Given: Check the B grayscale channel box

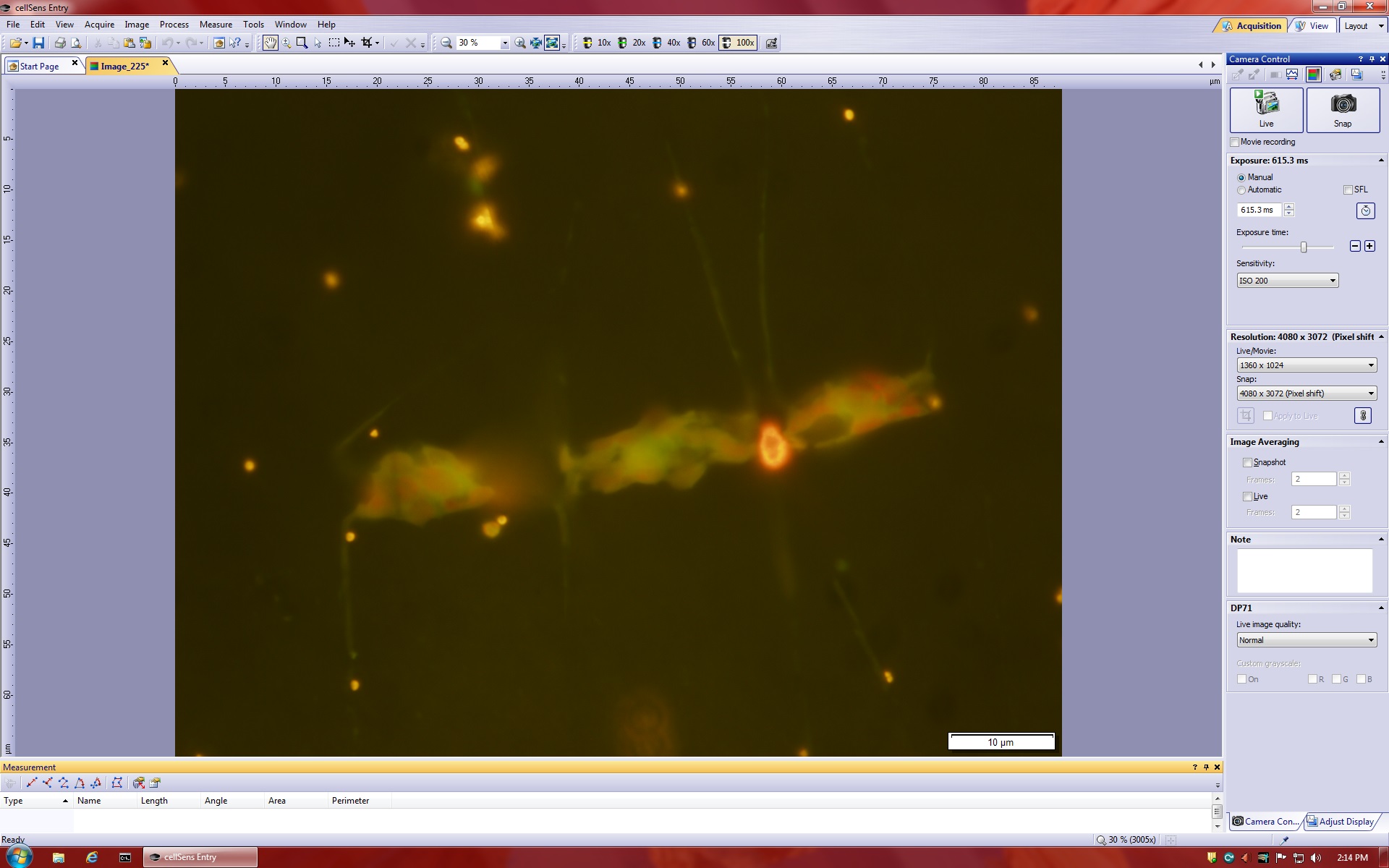Looking at the screenshot, I should click(x=1361, y=679).
